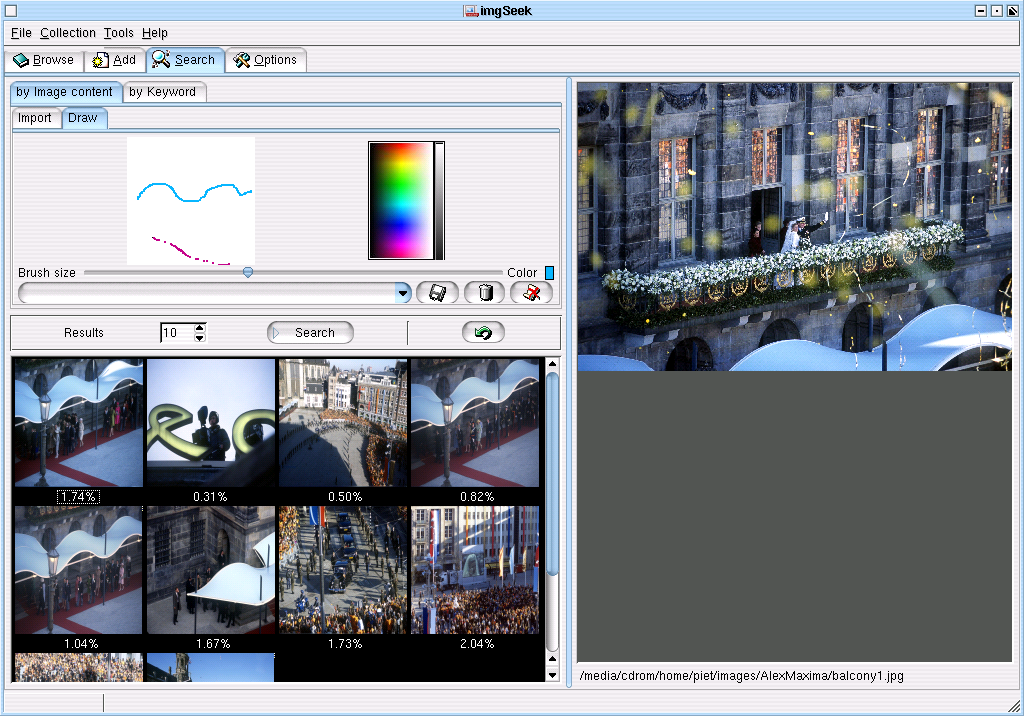The width and height of the screenshot is (1024, 716).
Task: Click the green undo arrow button
Action: (483, 333)
